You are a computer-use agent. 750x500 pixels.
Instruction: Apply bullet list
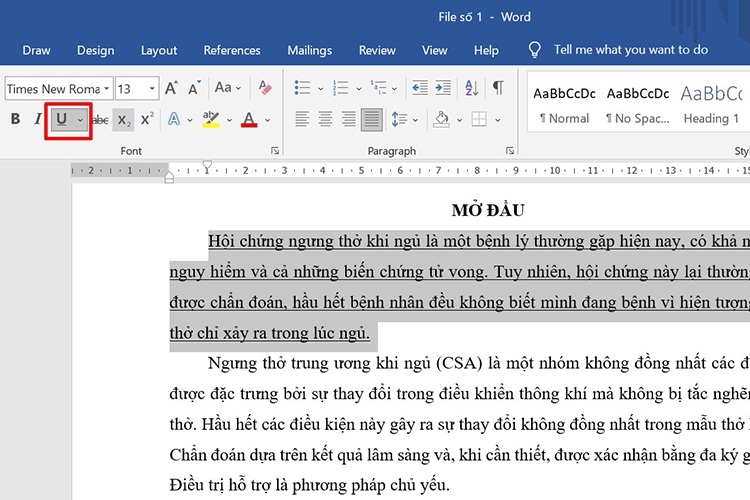(x=302, y=88)
